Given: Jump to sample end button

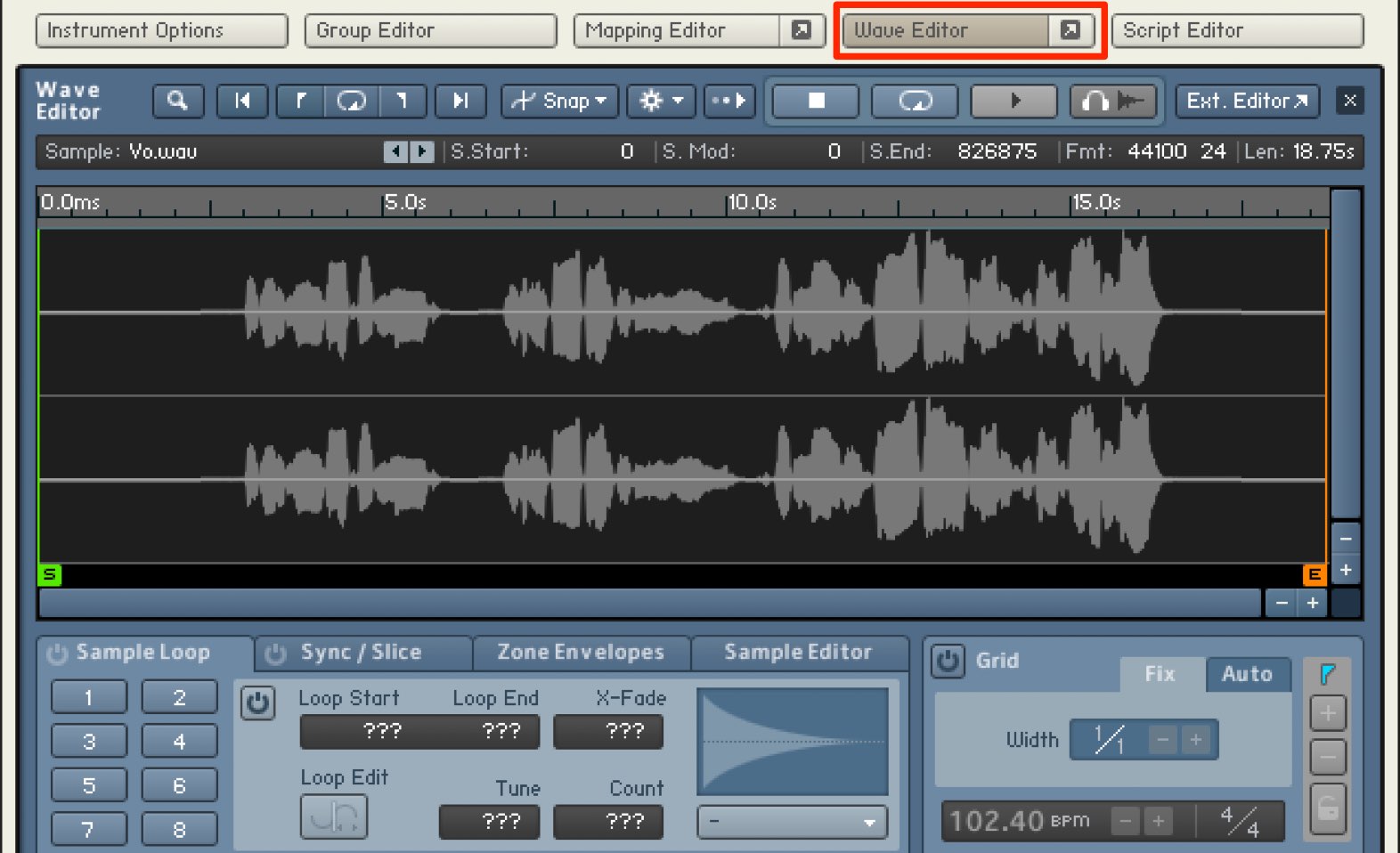Looking at the screenshot, I should [x=460, y=101].
